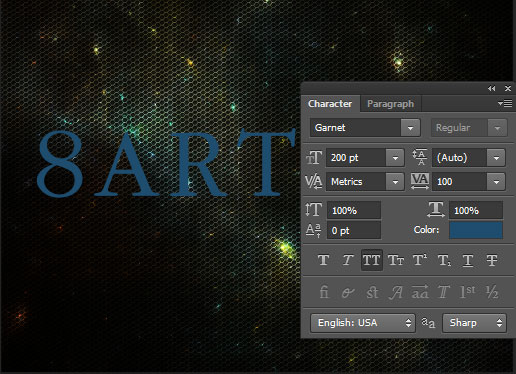Enable Fractions (½) OpenType option
Viewport: 516px width, 374px height.
(492, 292)
